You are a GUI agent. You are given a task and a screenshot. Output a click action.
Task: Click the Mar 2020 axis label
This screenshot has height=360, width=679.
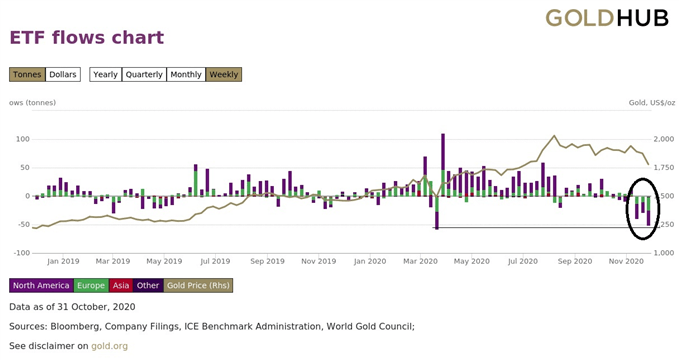420,261
